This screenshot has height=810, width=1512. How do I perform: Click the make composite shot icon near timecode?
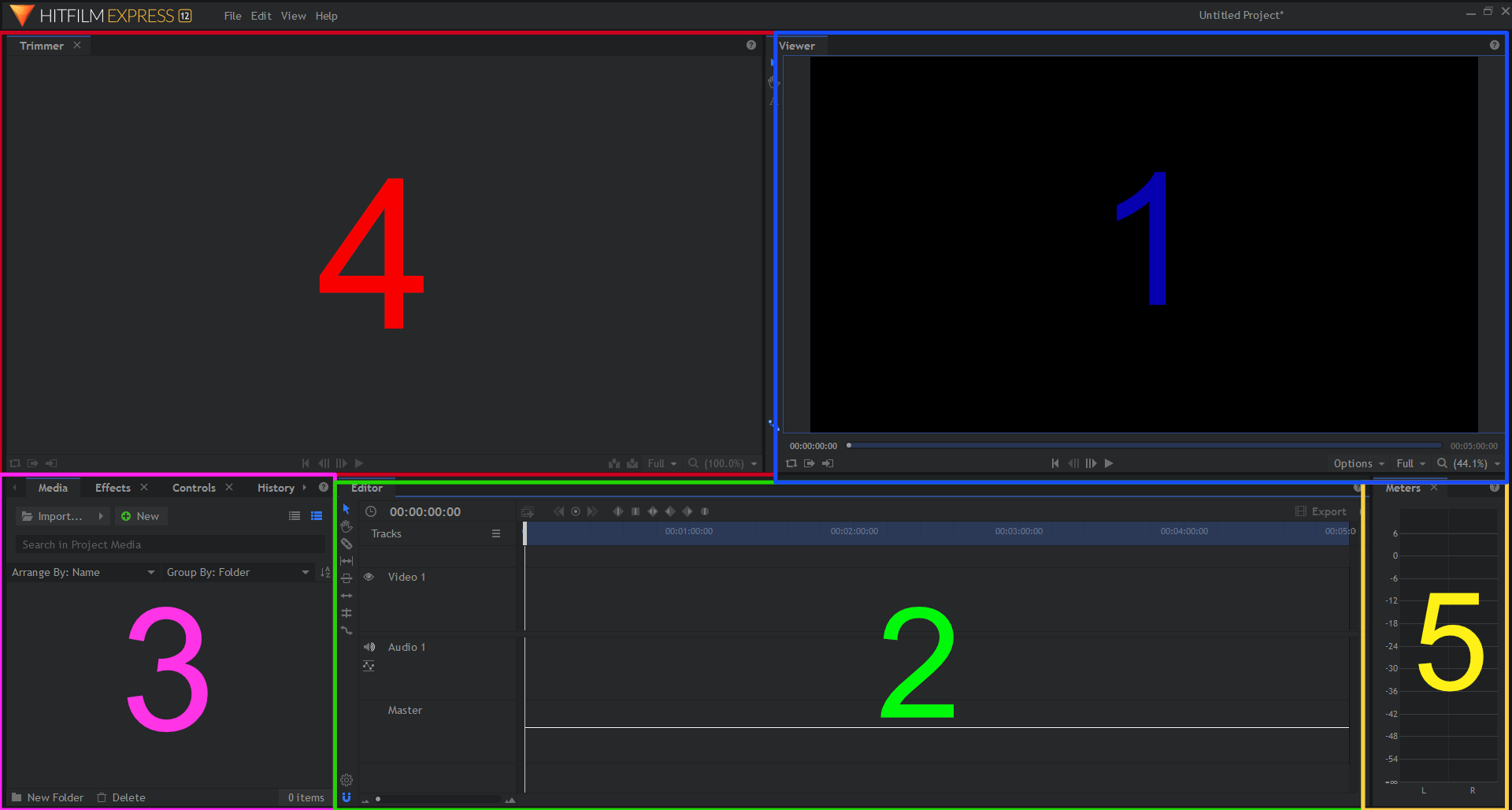[527, 511]
